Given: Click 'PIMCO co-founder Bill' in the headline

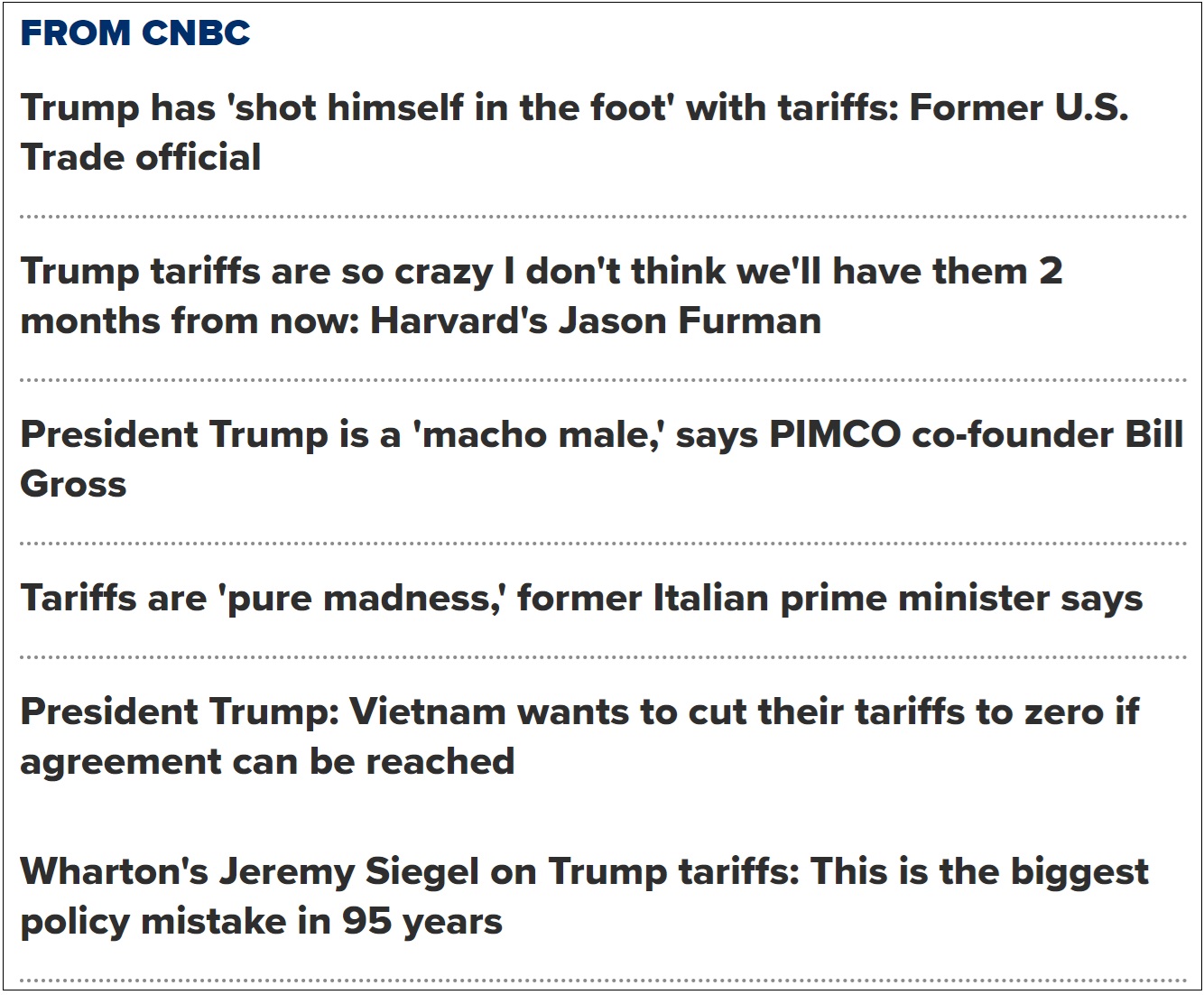Looking at the screenshot, I should 975,435.
